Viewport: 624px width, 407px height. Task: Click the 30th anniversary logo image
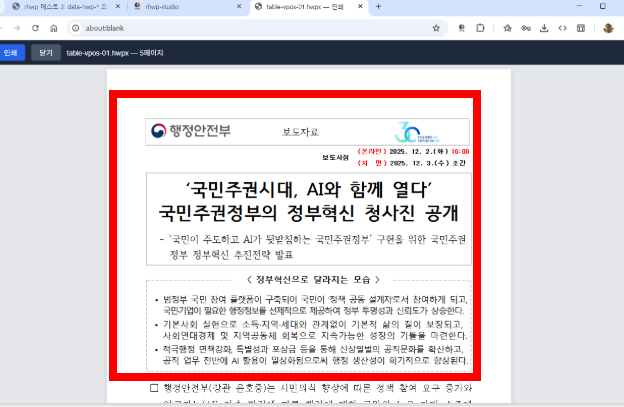click(417, 132)
